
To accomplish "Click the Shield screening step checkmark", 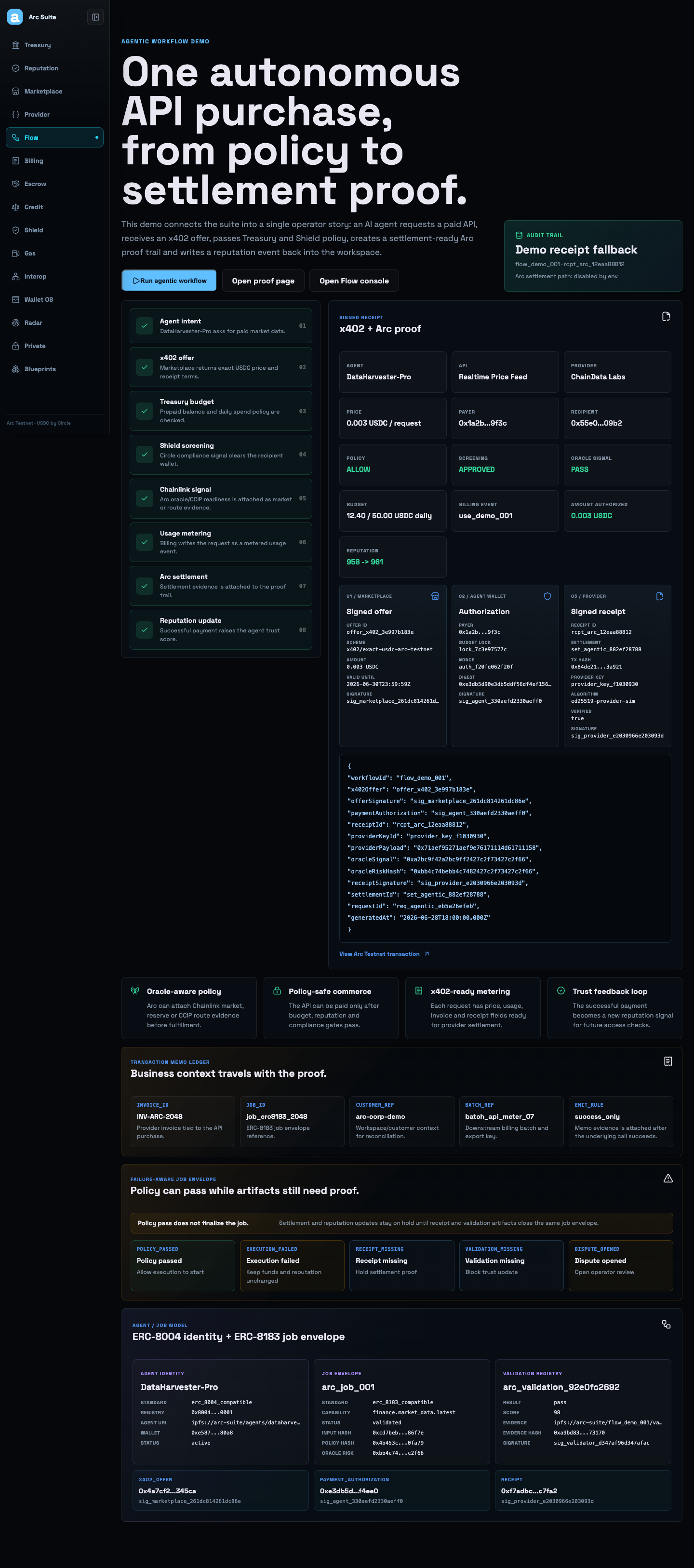I will [144, 455].
